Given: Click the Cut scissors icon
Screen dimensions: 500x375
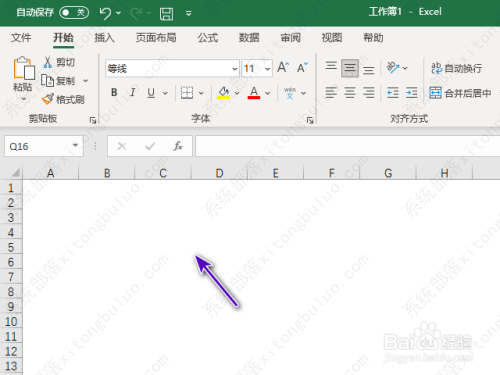Looking at the screenshot, I should (x=48, y=62).
